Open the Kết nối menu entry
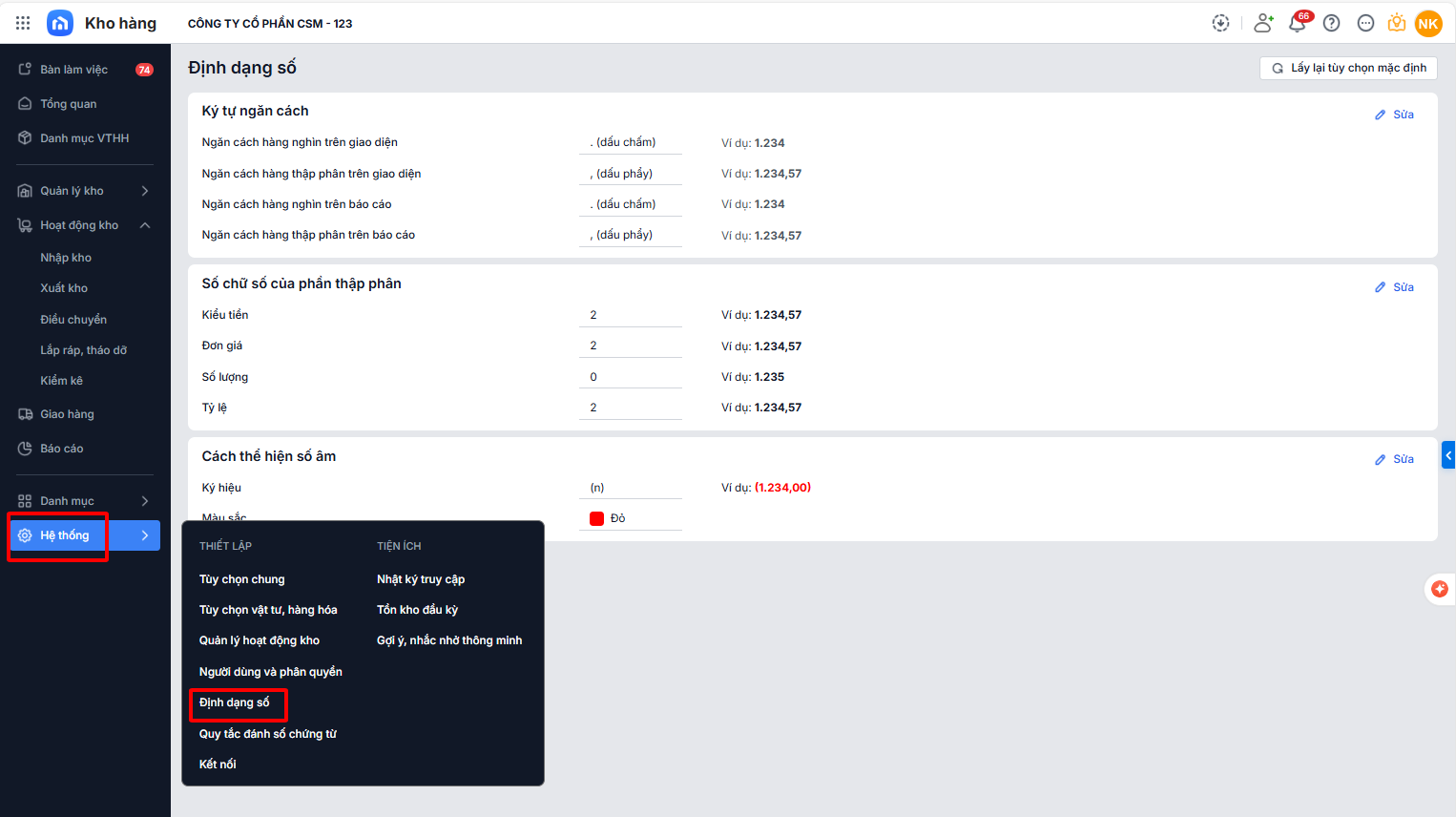The height and width of the screenshot is (817, 1456). point(218,765)
